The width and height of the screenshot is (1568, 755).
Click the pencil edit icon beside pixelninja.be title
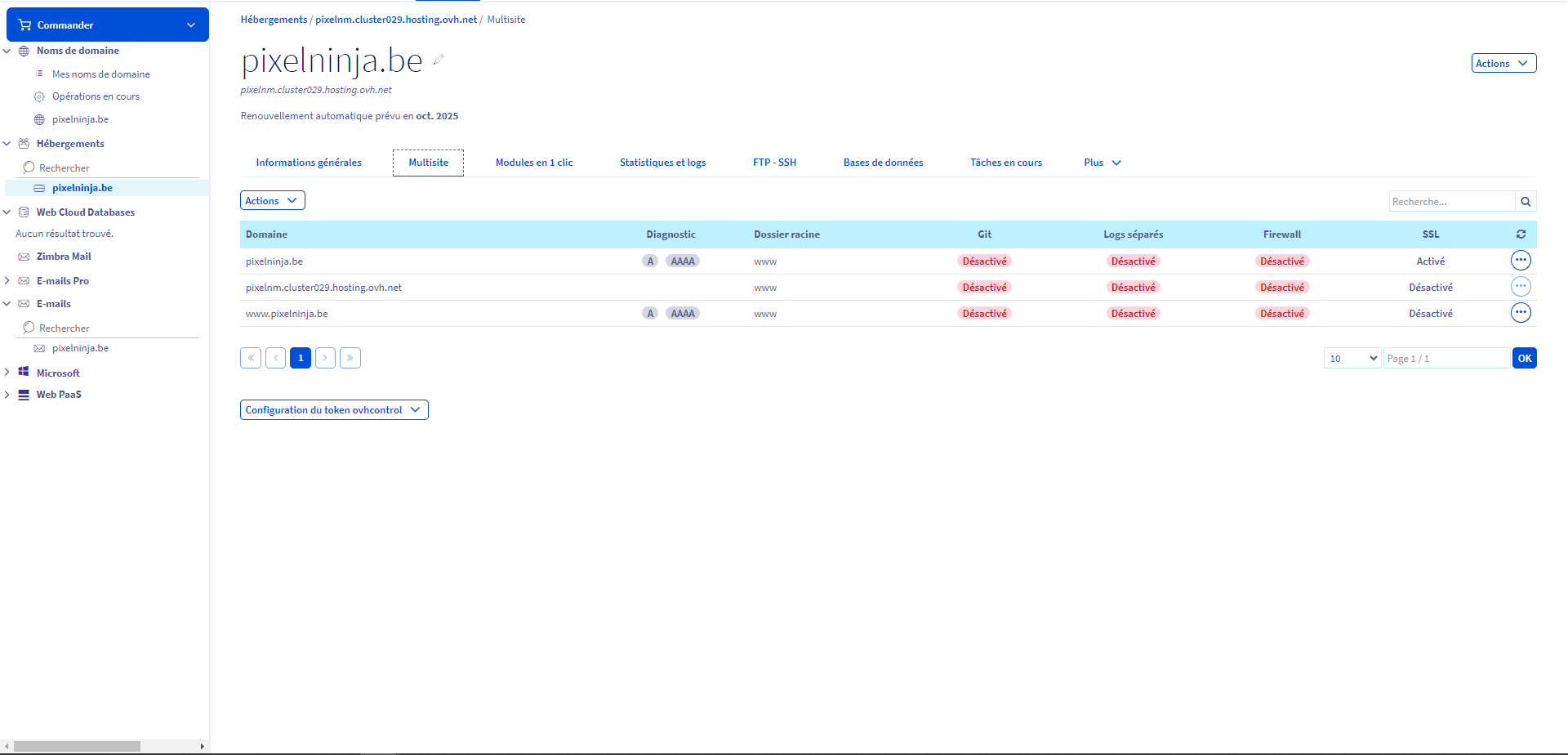tap(439, 60)
